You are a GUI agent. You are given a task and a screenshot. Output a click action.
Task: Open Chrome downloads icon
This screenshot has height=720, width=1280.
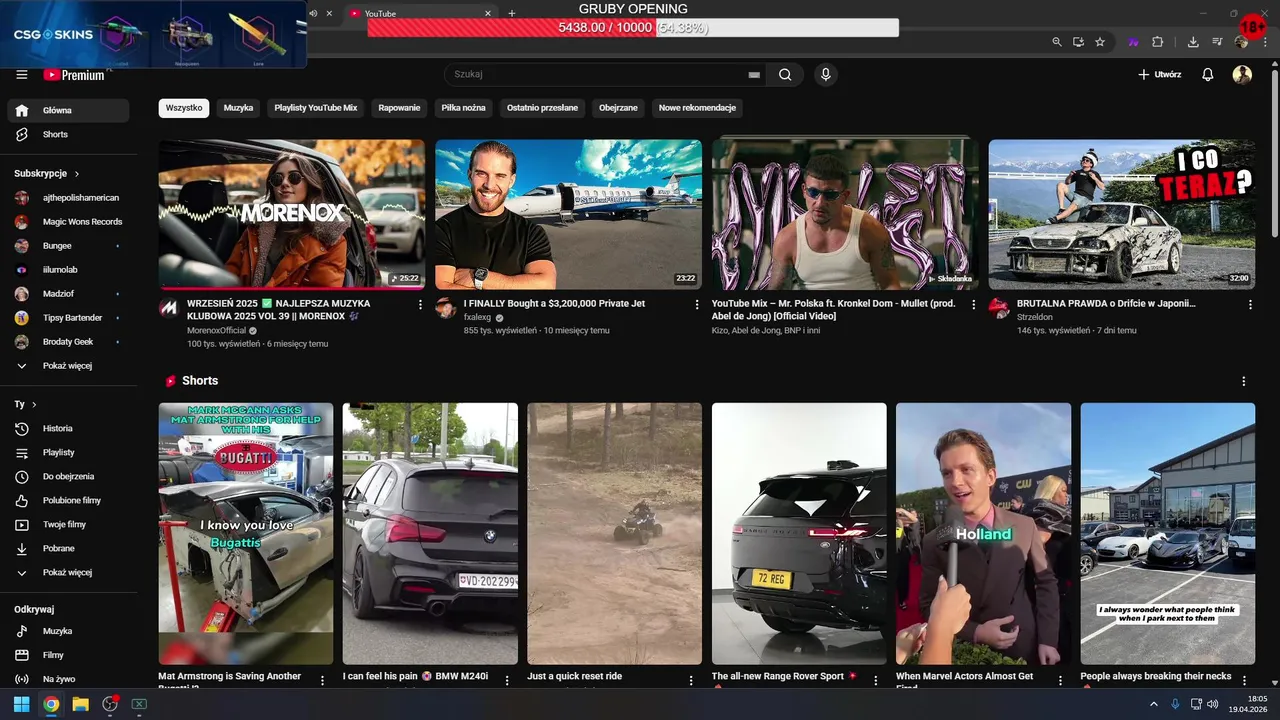[x=1193, y=42]
